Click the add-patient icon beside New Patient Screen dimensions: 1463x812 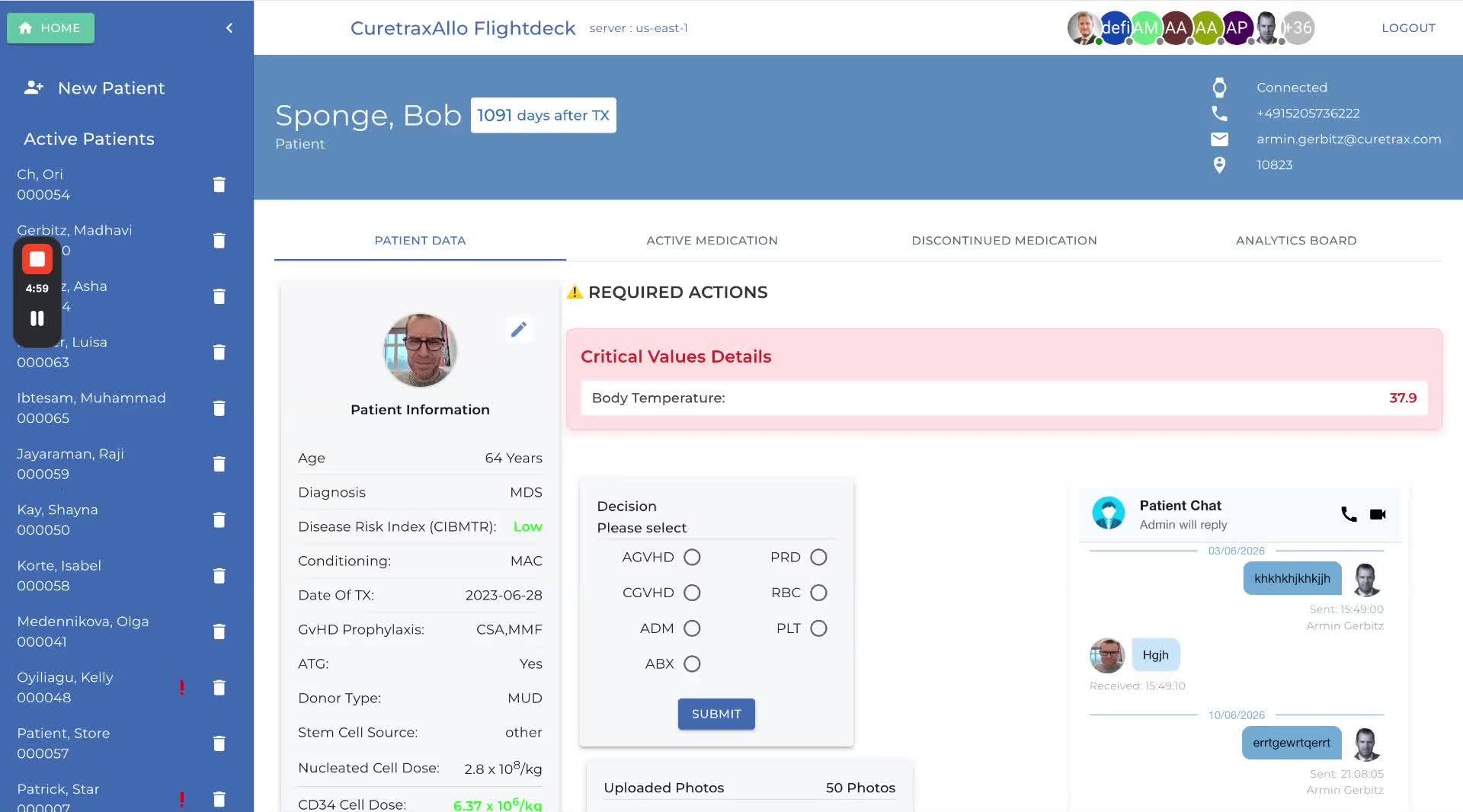(34, 88)
